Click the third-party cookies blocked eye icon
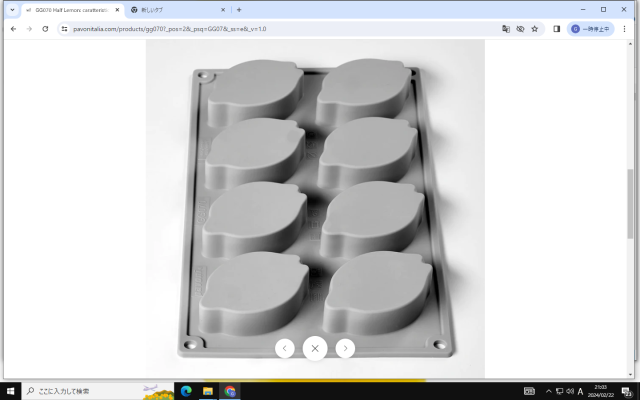The width and height of the screenshot is (640, 400). click(x=520, y=29)
